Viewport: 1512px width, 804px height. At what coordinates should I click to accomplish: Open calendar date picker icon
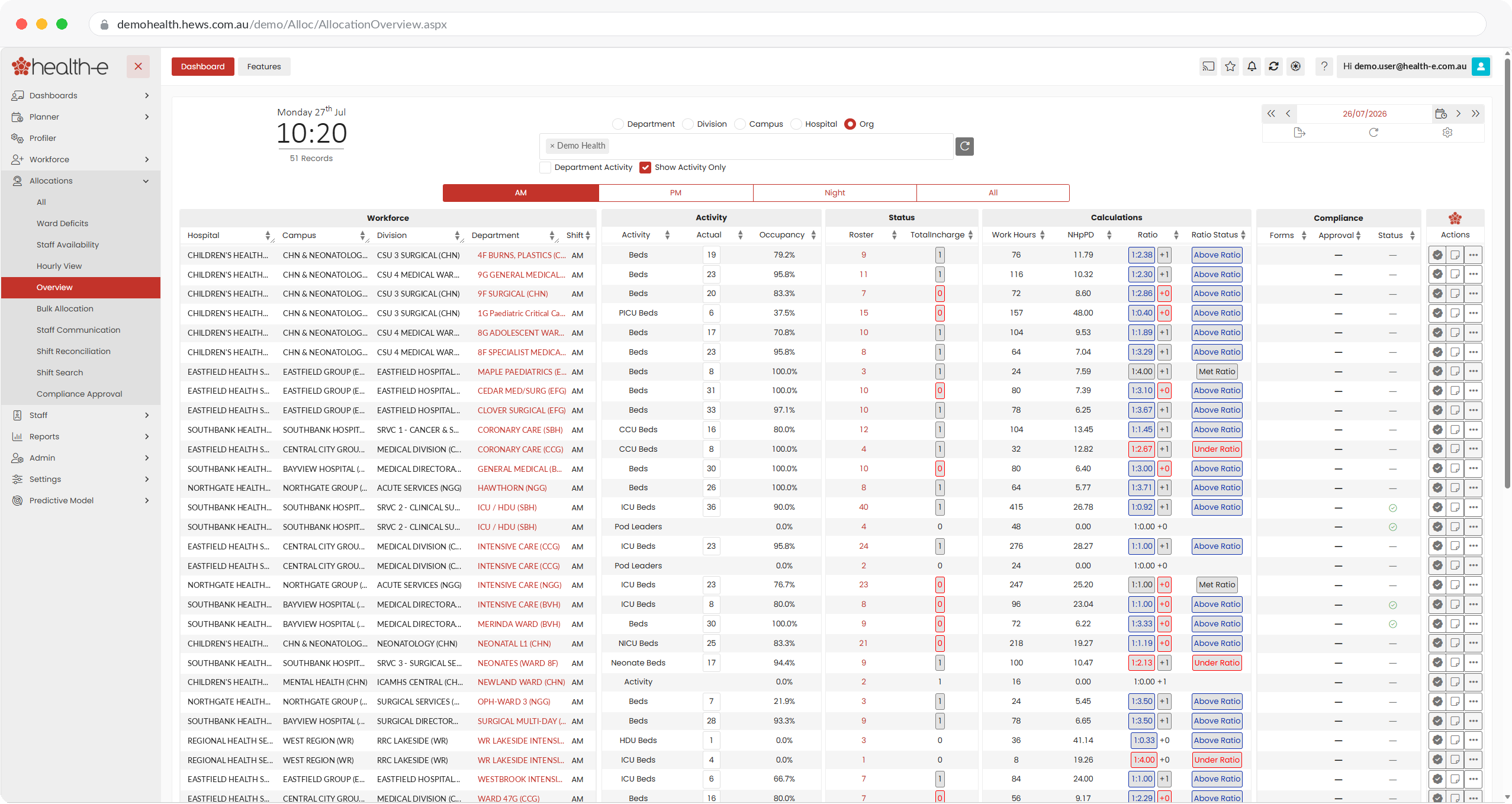click(1441, 114)
